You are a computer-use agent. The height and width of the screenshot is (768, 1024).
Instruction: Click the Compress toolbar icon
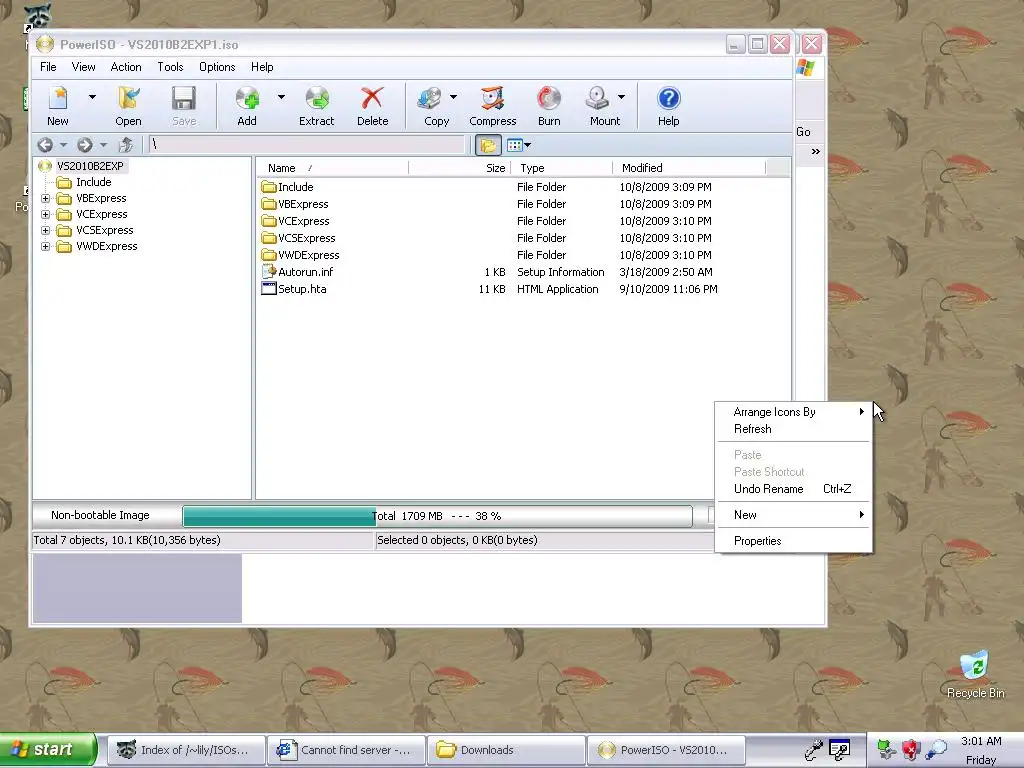tap(492, 99)
